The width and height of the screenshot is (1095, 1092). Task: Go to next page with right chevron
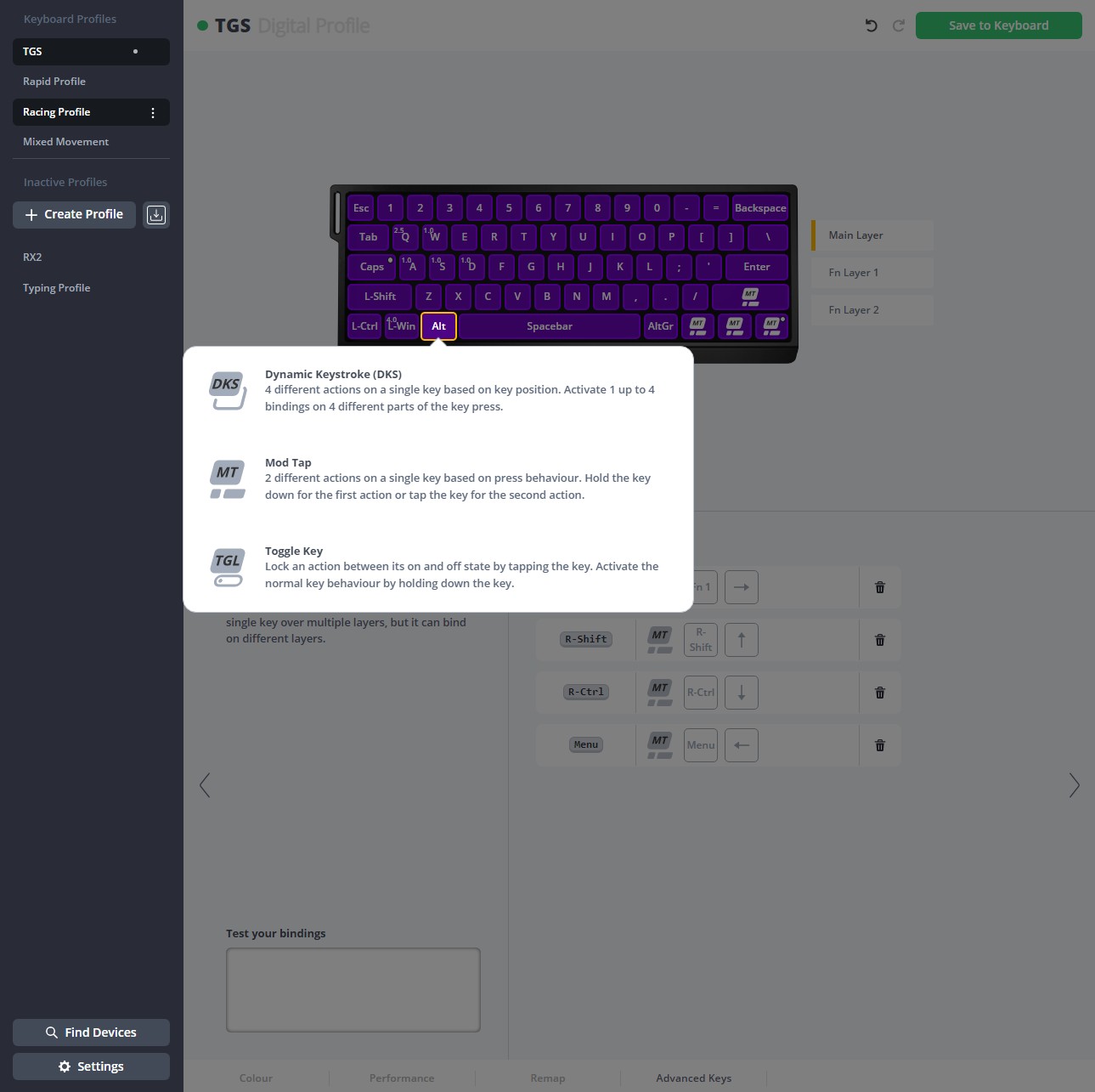(x=1074, y=785)
